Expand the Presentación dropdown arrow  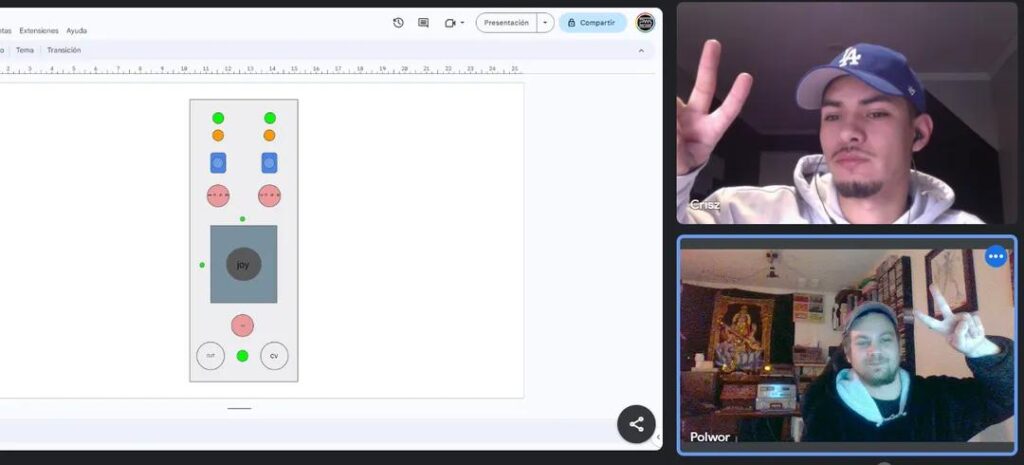pyautogui.click(x=545, y=23)
